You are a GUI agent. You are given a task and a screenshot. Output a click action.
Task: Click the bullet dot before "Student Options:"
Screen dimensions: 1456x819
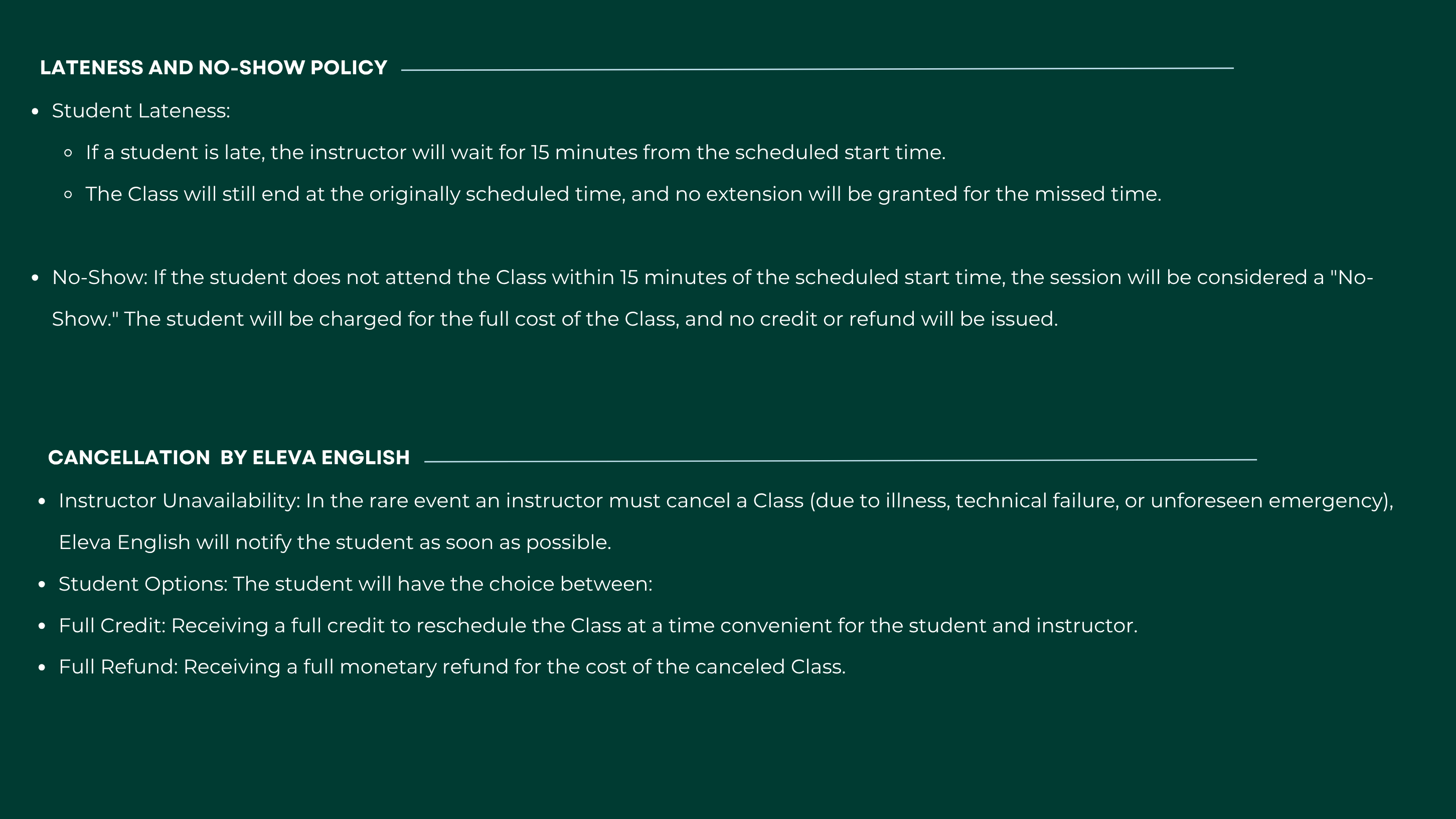(x=42, y=584)
